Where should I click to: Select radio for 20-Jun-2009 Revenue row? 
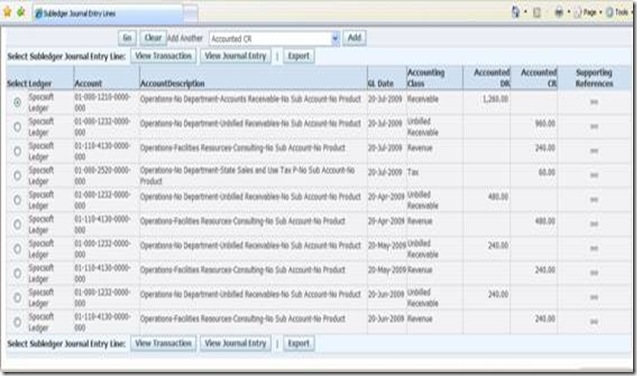[17, 322]
